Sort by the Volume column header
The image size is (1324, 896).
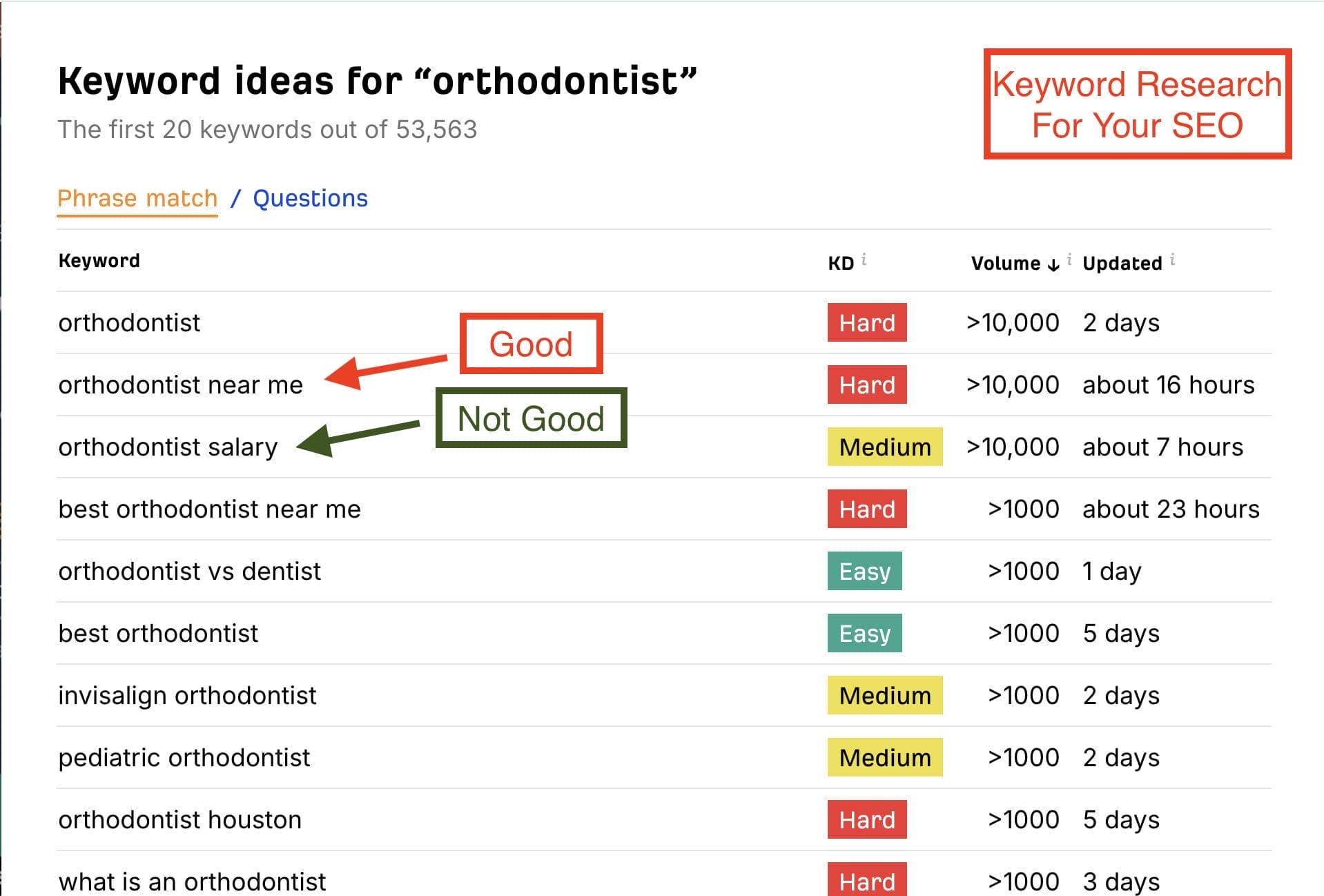click(1005, 263)
